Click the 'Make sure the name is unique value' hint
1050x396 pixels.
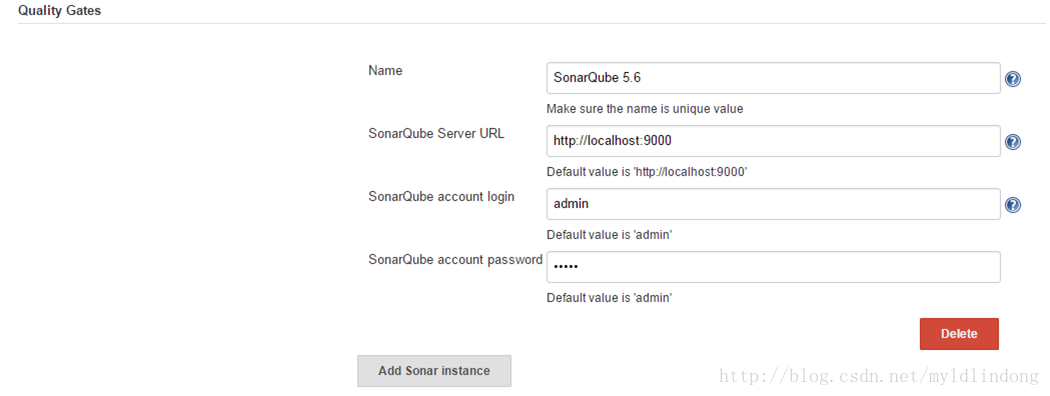coord(645,109)
